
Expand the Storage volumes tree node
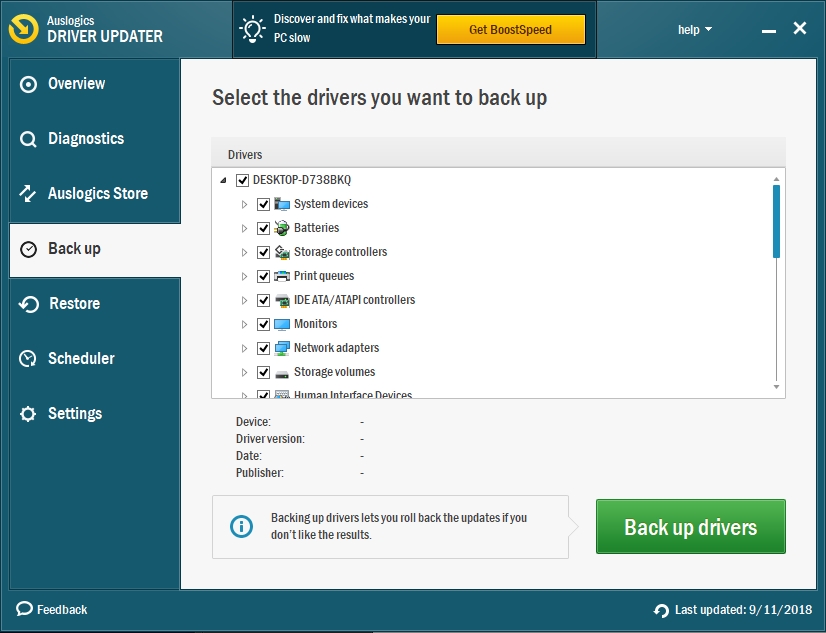(x=244, y=372)
